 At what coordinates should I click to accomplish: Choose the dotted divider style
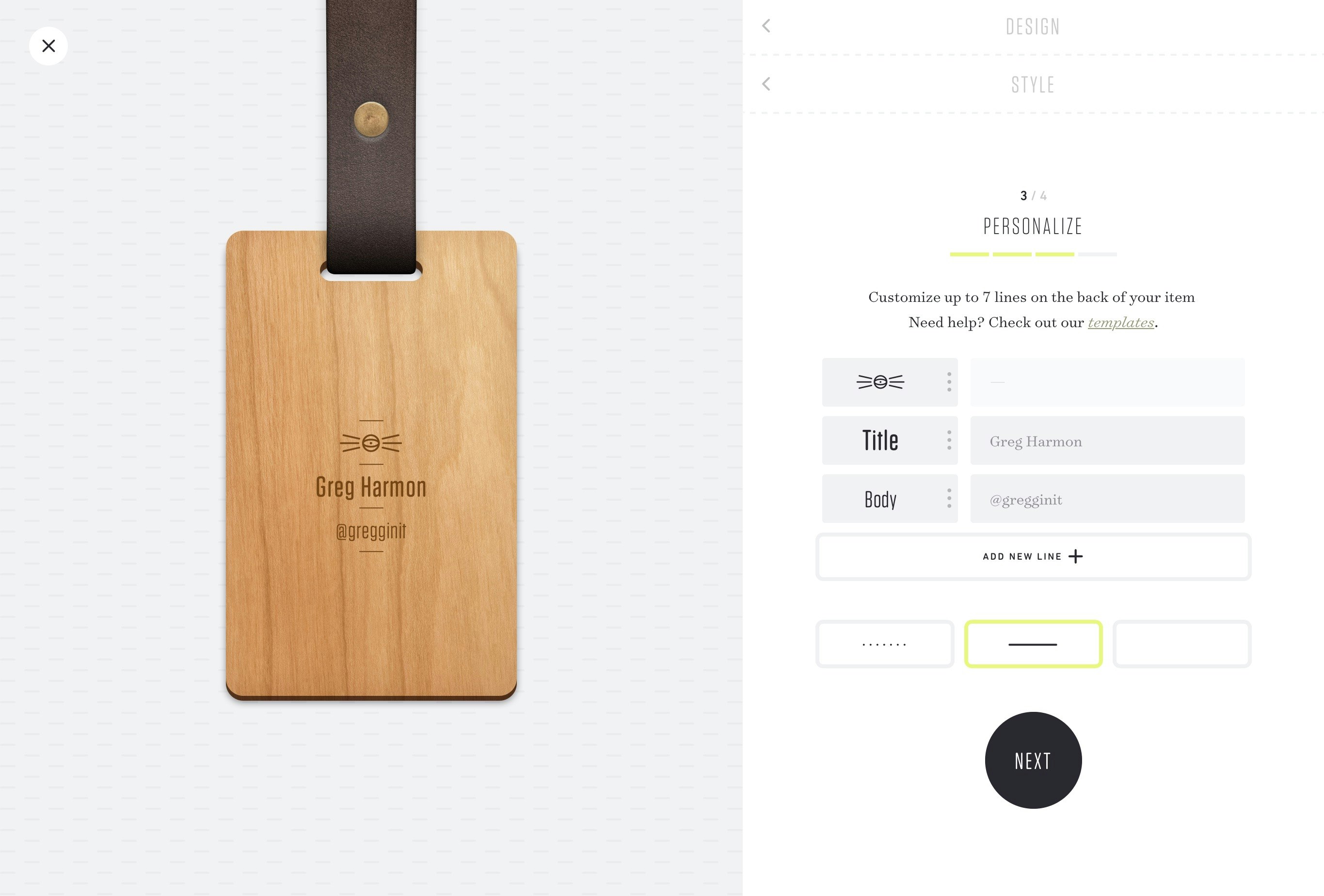coord(884,644)
